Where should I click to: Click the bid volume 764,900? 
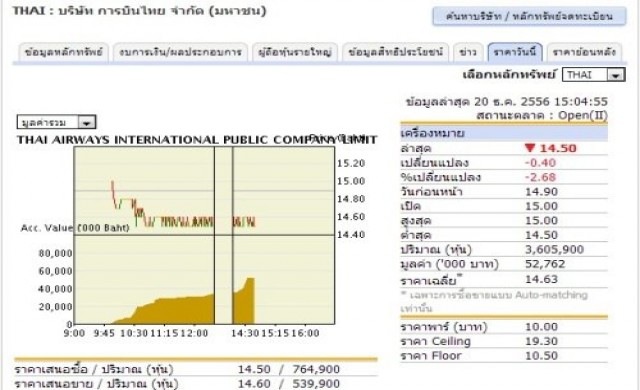[x=316, y=369]
